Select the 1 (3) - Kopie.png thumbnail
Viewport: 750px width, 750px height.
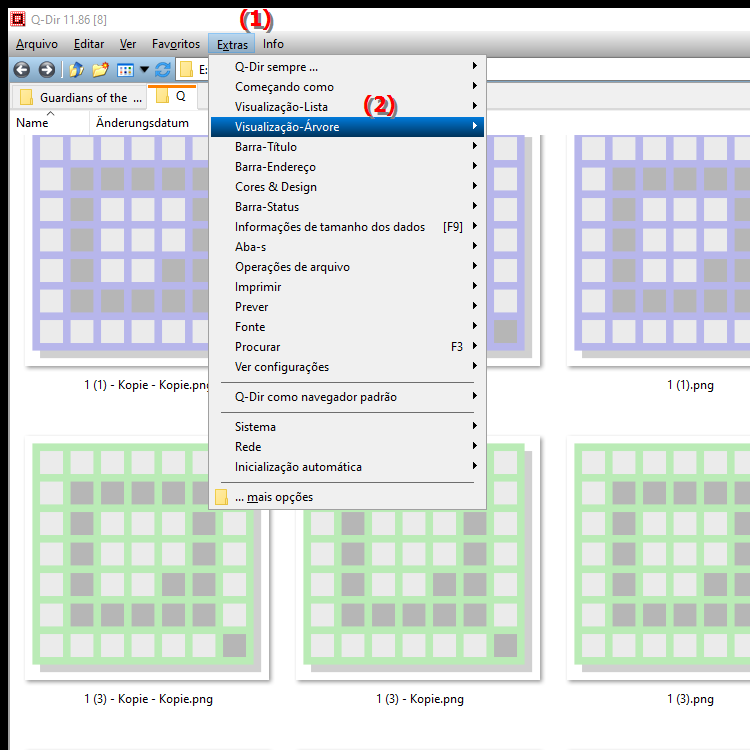418,593
